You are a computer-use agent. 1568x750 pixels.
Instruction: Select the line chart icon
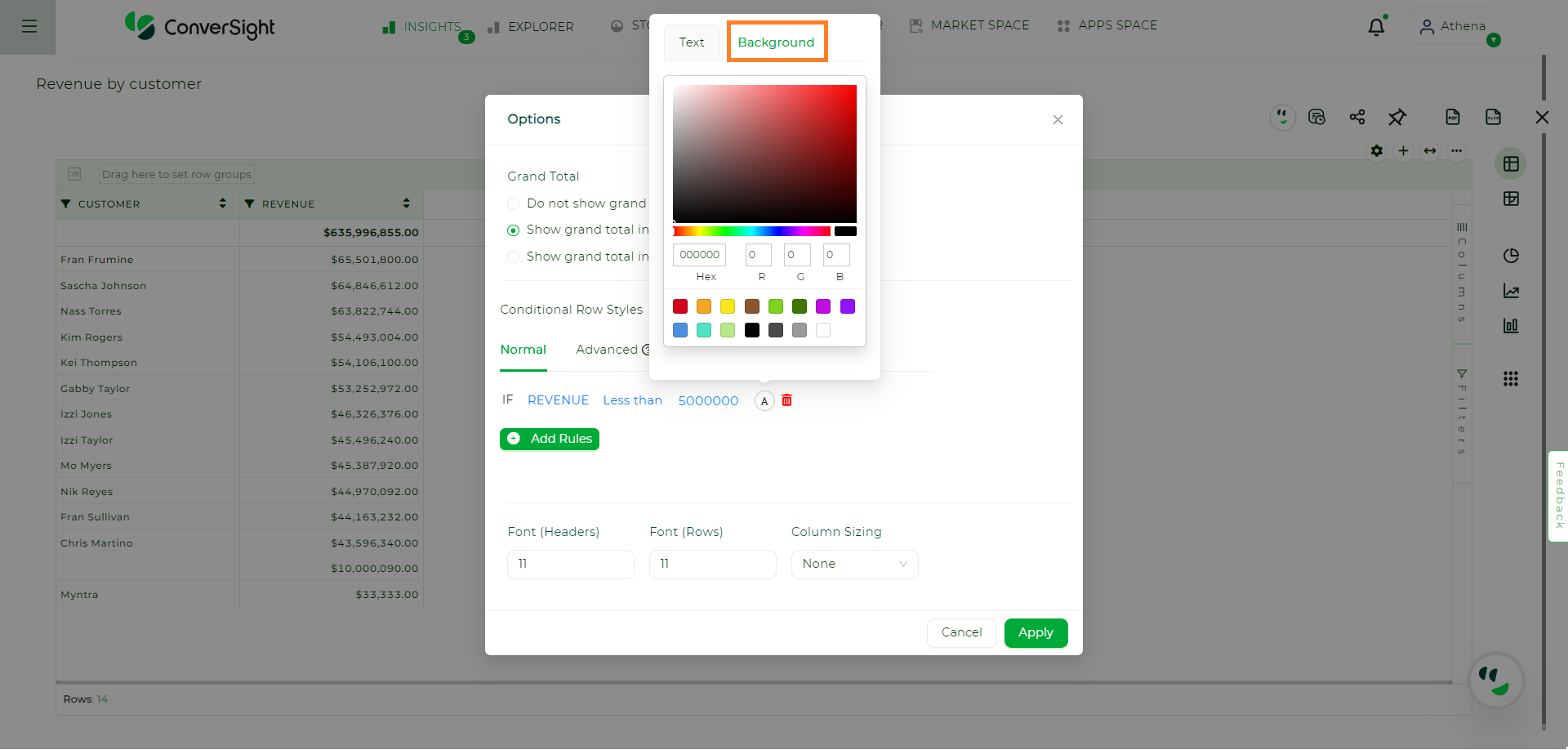[1511, 291]
